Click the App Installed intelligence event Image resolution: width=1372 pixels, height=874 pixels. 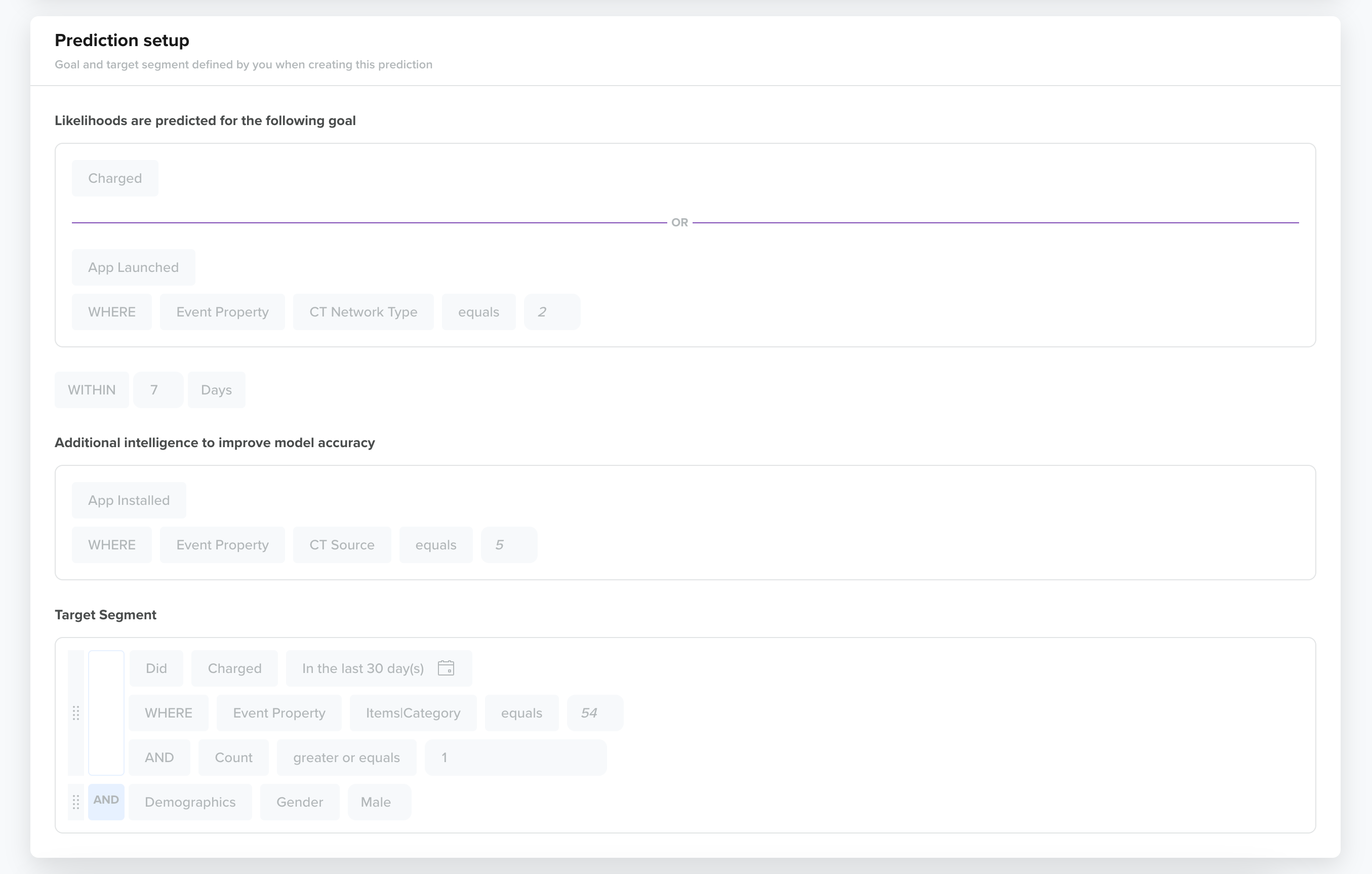coord(128,500)
